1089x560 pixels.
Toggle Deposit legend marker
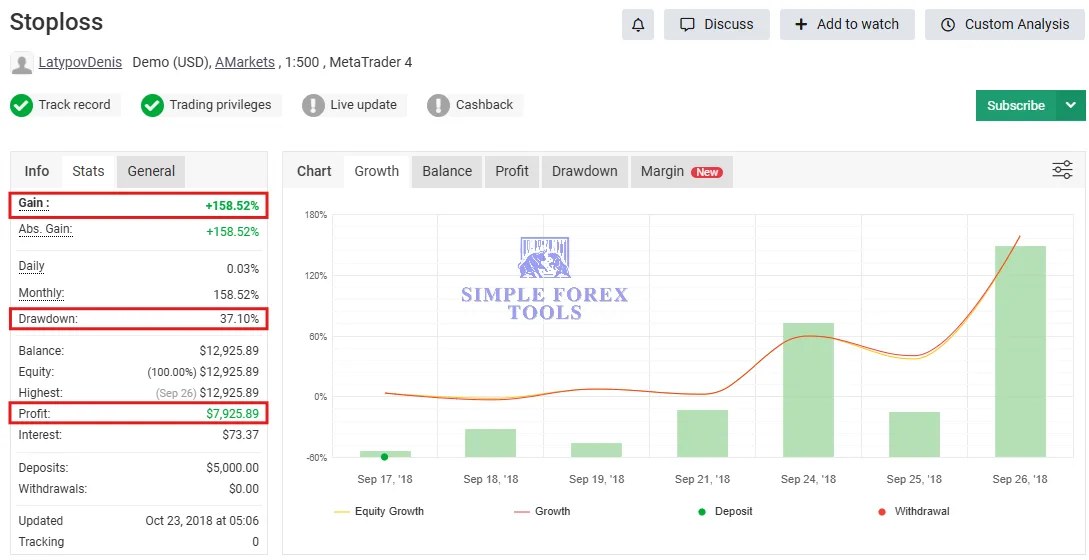(x=725, y=511)
